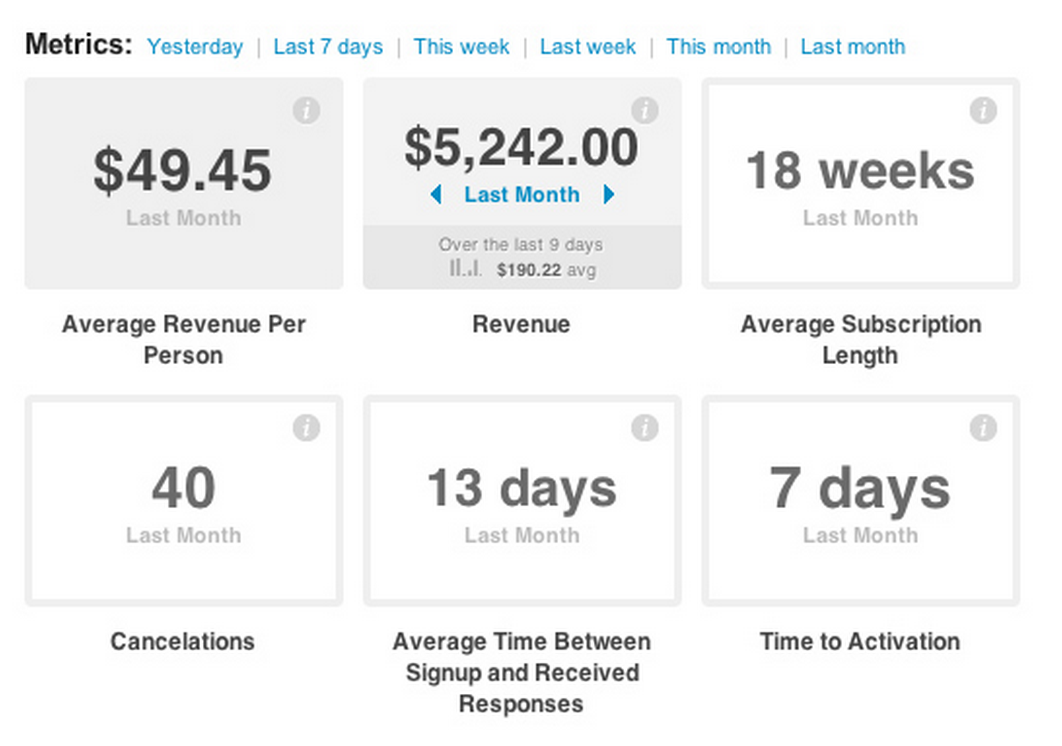
Task: Show metrics for This month
Action: (718, 47)
